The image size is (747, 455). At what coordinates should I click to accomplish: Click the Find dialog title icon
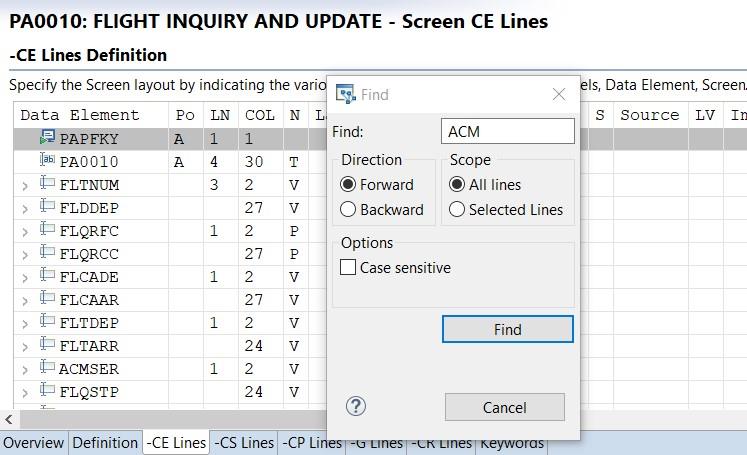[346, 95]
